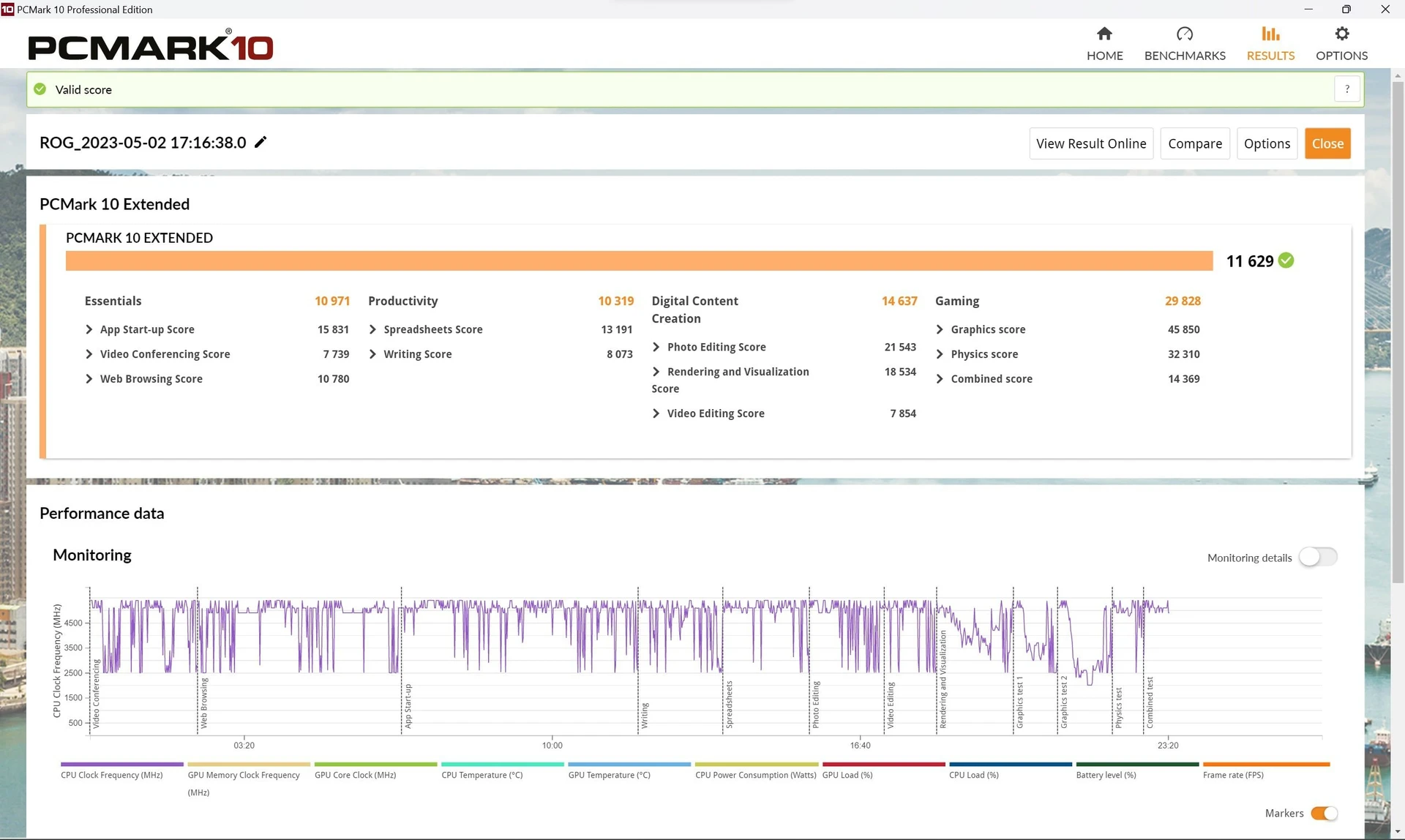The height and width of the screenshot is (840, 1405).
Task: Switch to the Results tab
Action: click(x=1270, y=43)
